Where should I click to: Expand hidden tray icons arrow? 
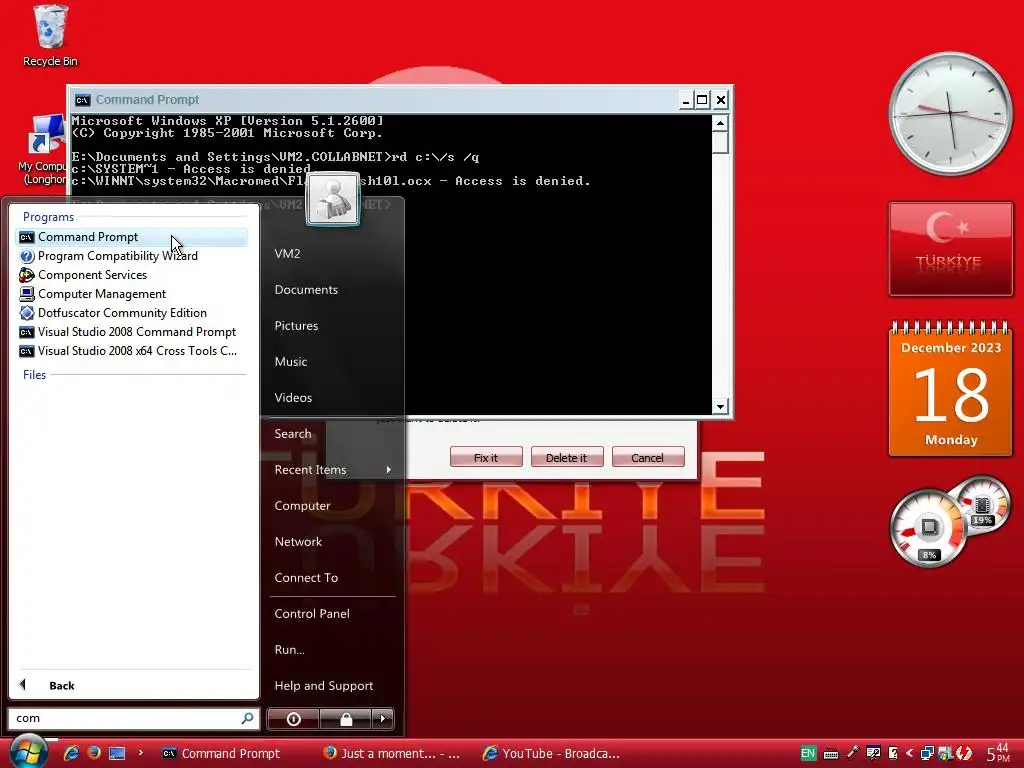pyautogui.click(x=909, y=753)
